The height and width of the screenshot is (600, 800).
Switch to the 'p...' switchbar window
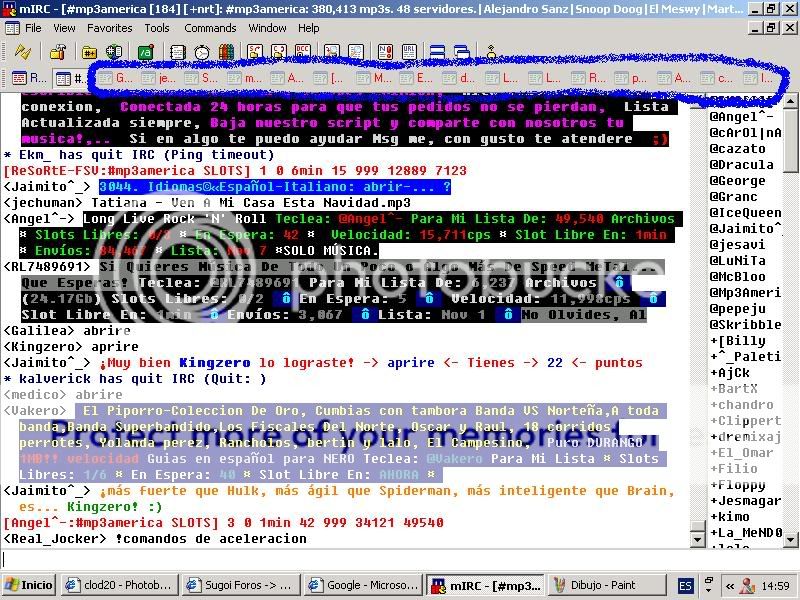pos(631,79)
